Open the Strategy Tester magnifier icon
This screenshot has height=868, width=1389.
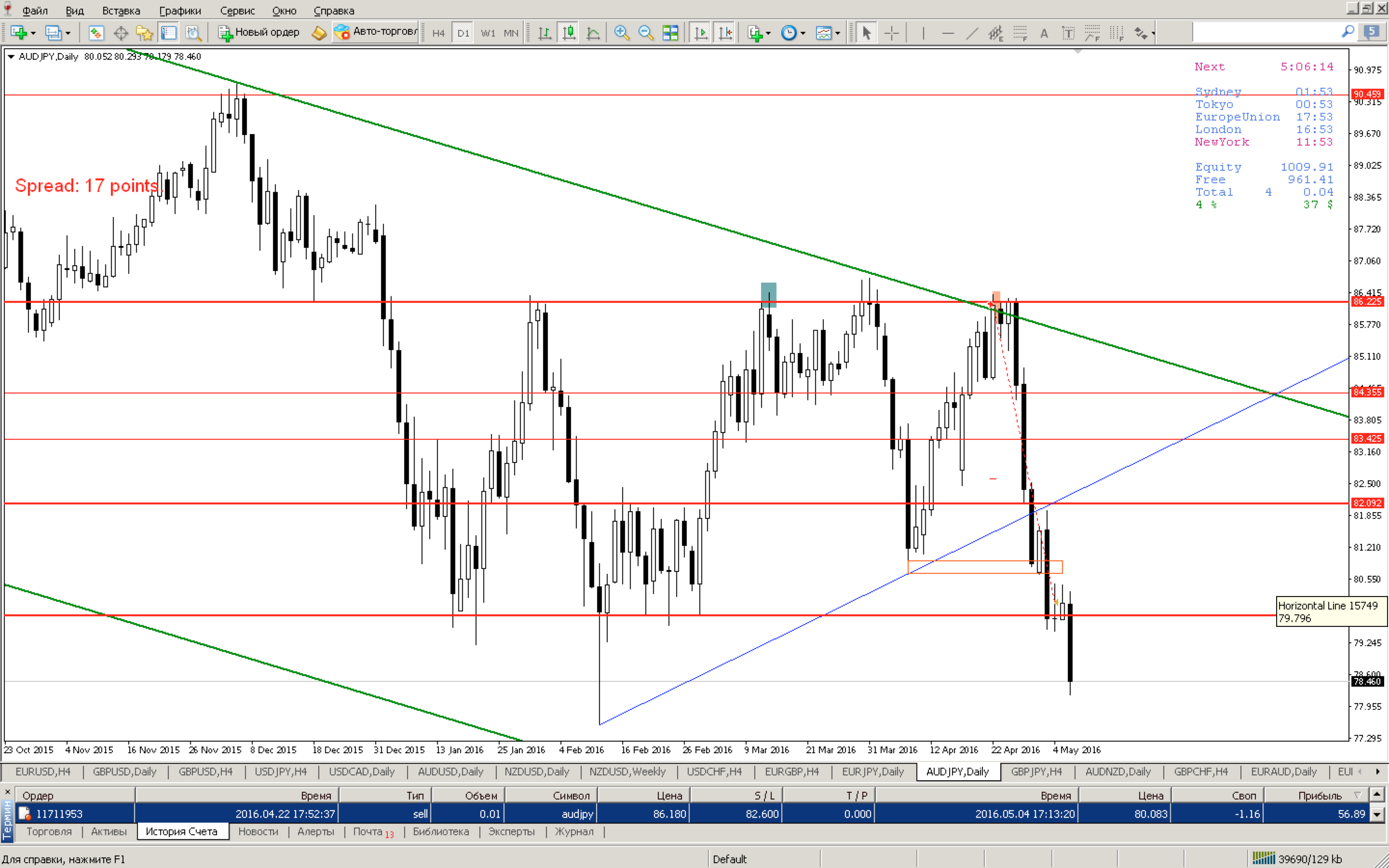click(x=193, y=33)
